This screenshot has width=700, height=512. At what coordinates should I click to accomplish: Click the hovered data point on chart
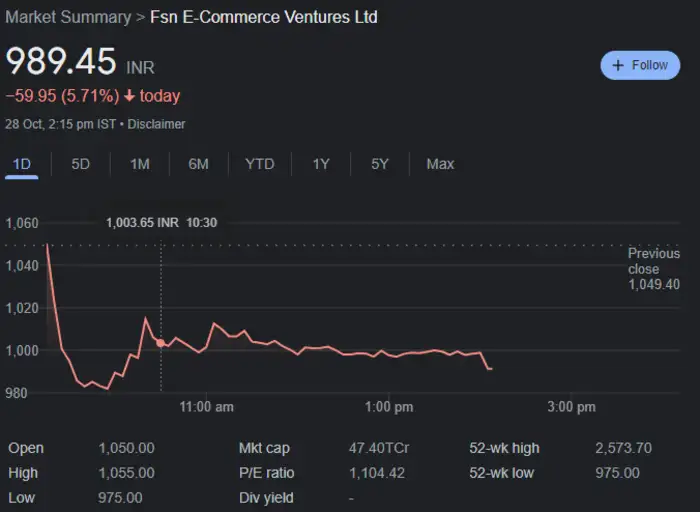(161, 343)
